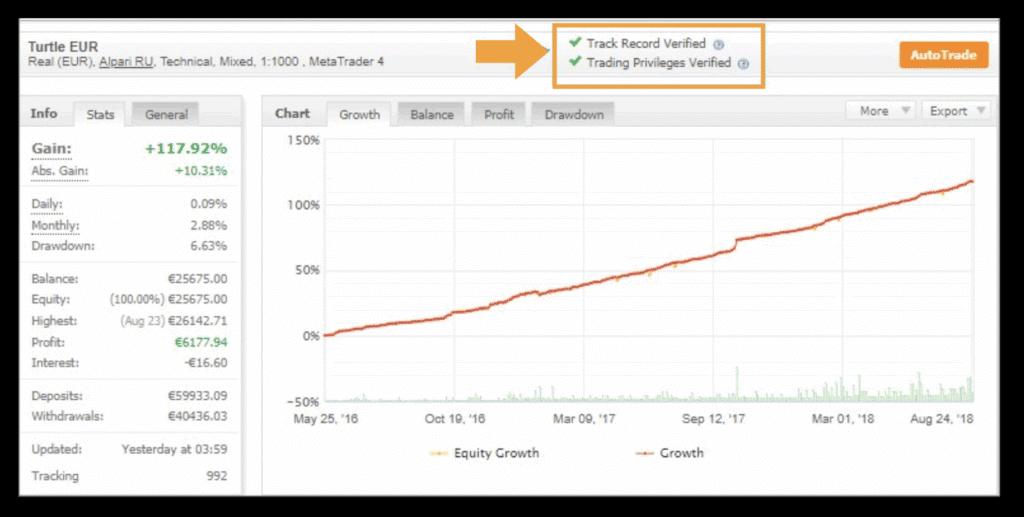Screen dimensions: 1024x517
Task: Click the help icon beside Track Record Verified
Action: point(719,44)
